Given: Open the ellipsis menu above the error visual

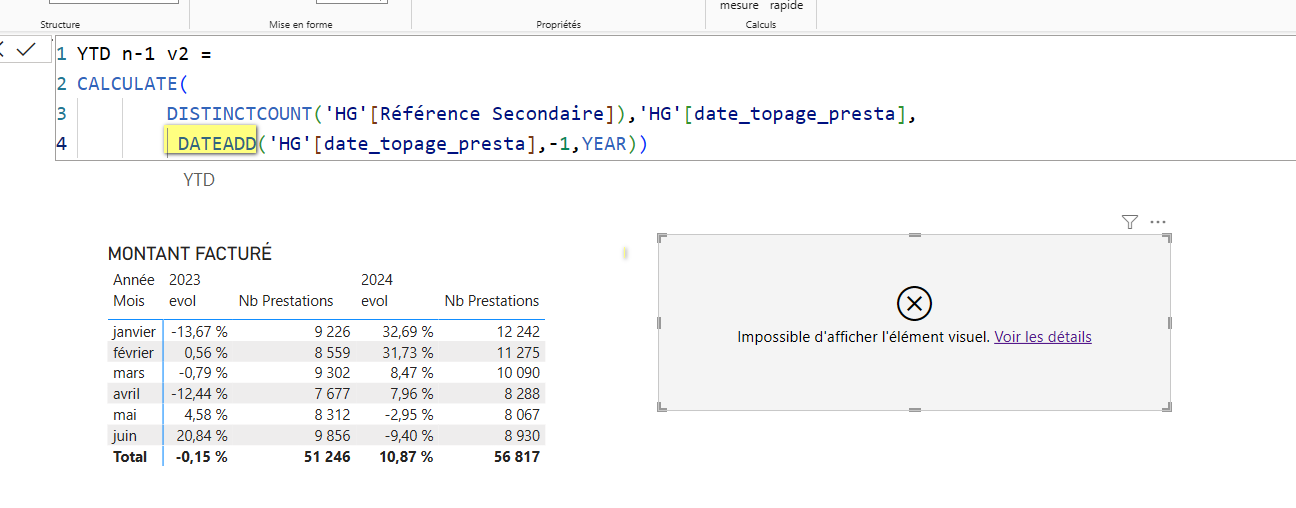Looking at the screenshot, I should [x=1158, y=222].
